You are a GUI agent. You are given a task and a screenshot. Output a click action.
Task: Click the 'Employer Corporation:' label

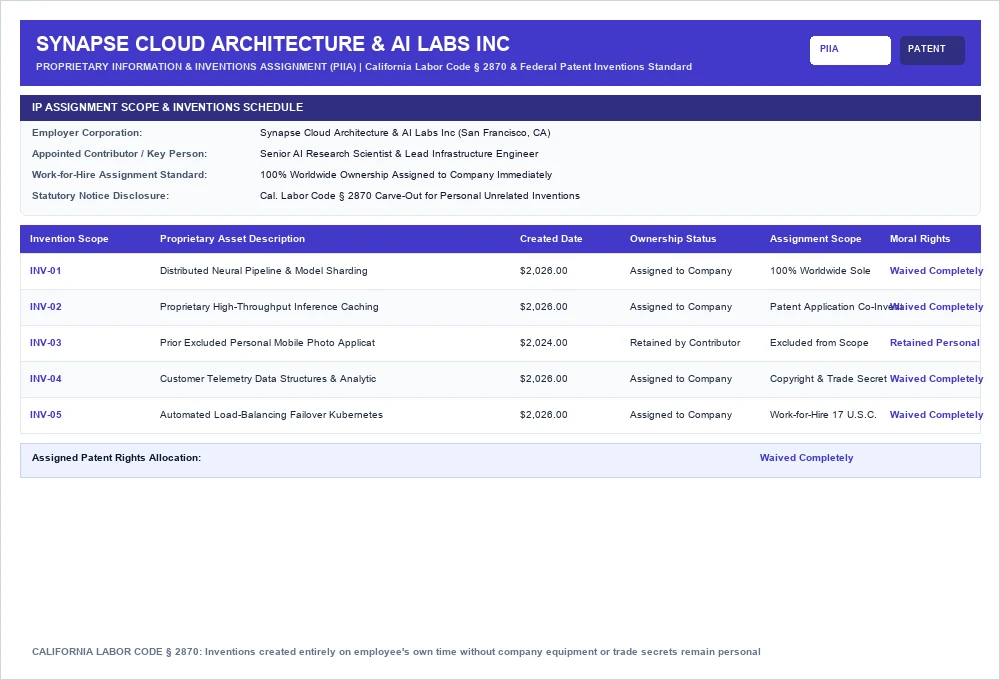87,133
